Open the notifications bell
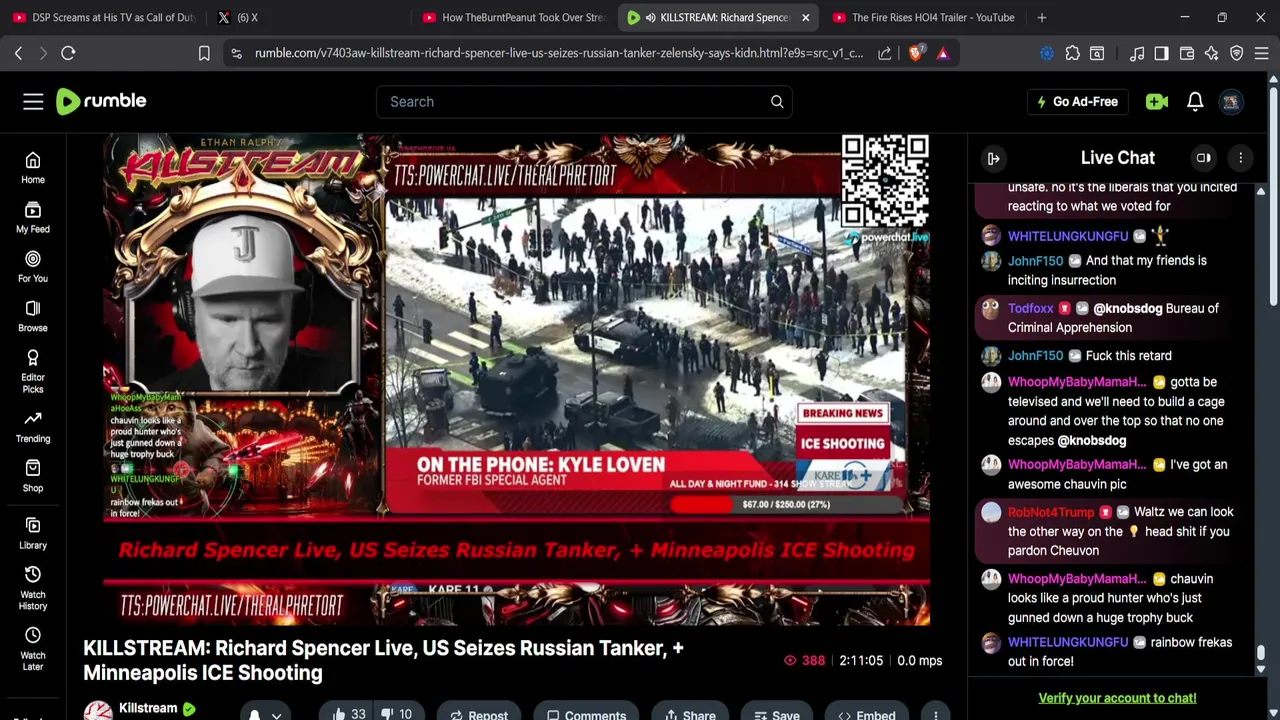Viewport: 1280px width, 720px height. tap(1195, 101)
